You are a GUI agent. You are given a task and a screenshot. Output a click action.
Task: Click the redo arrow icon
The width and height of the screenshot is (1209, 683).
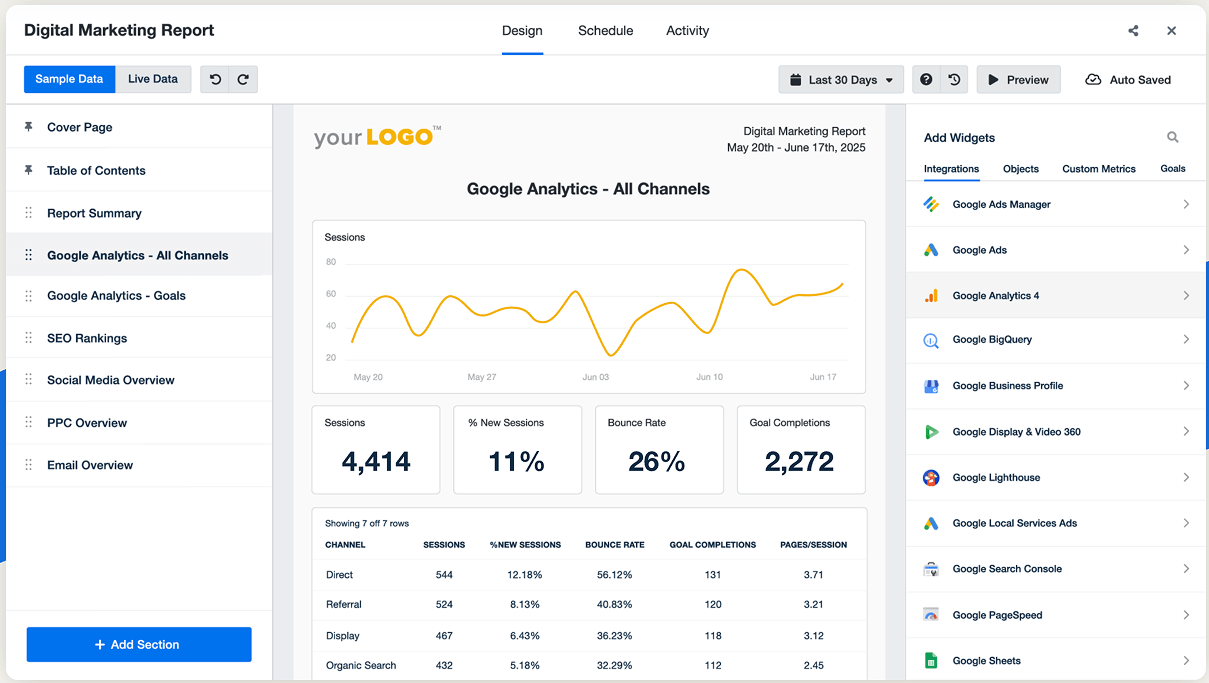pyautogui.click(x=242, y=79)
